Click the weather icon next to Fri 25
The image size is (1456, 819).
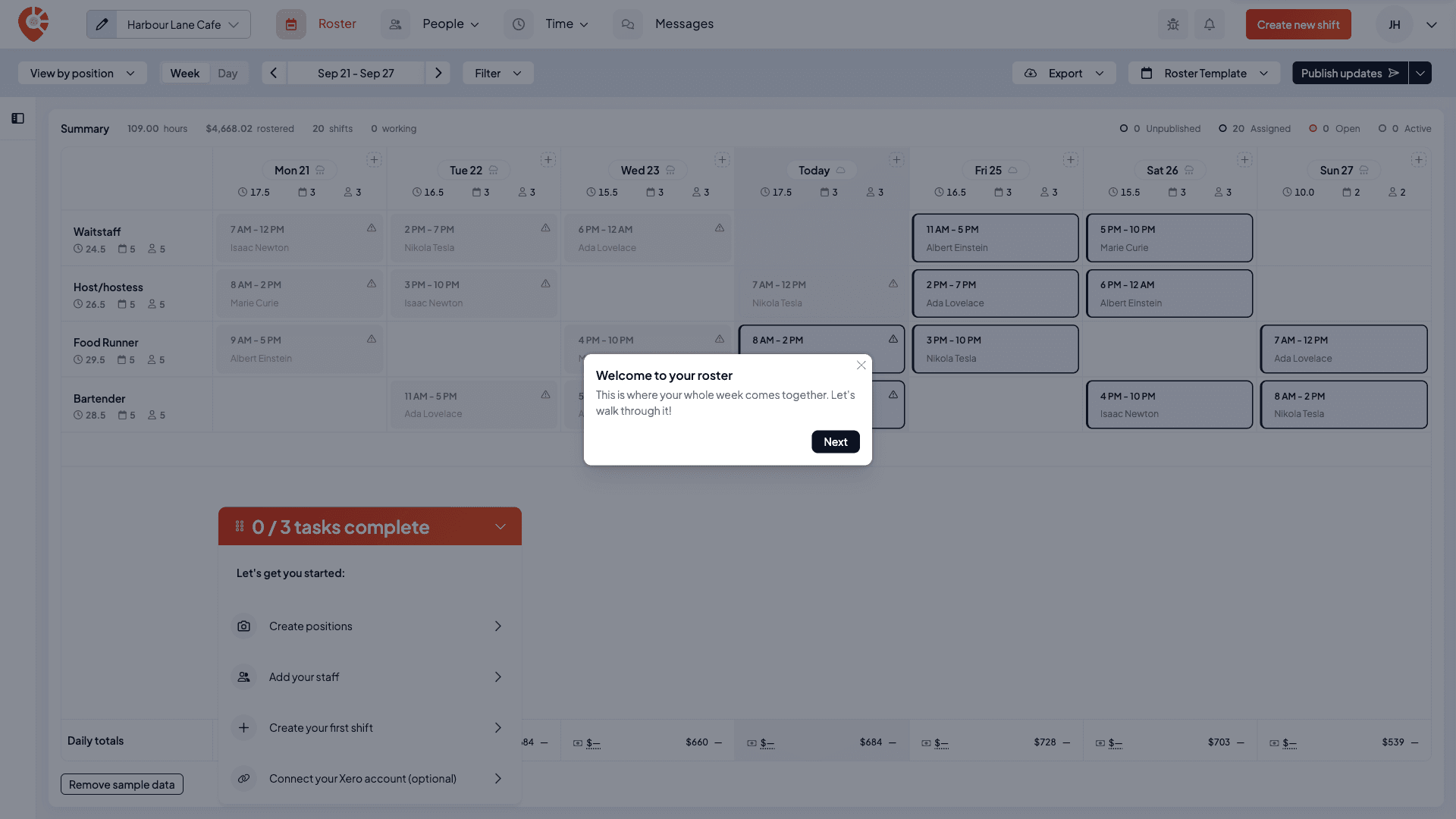pyautogui.click(x=1012, y=171)
